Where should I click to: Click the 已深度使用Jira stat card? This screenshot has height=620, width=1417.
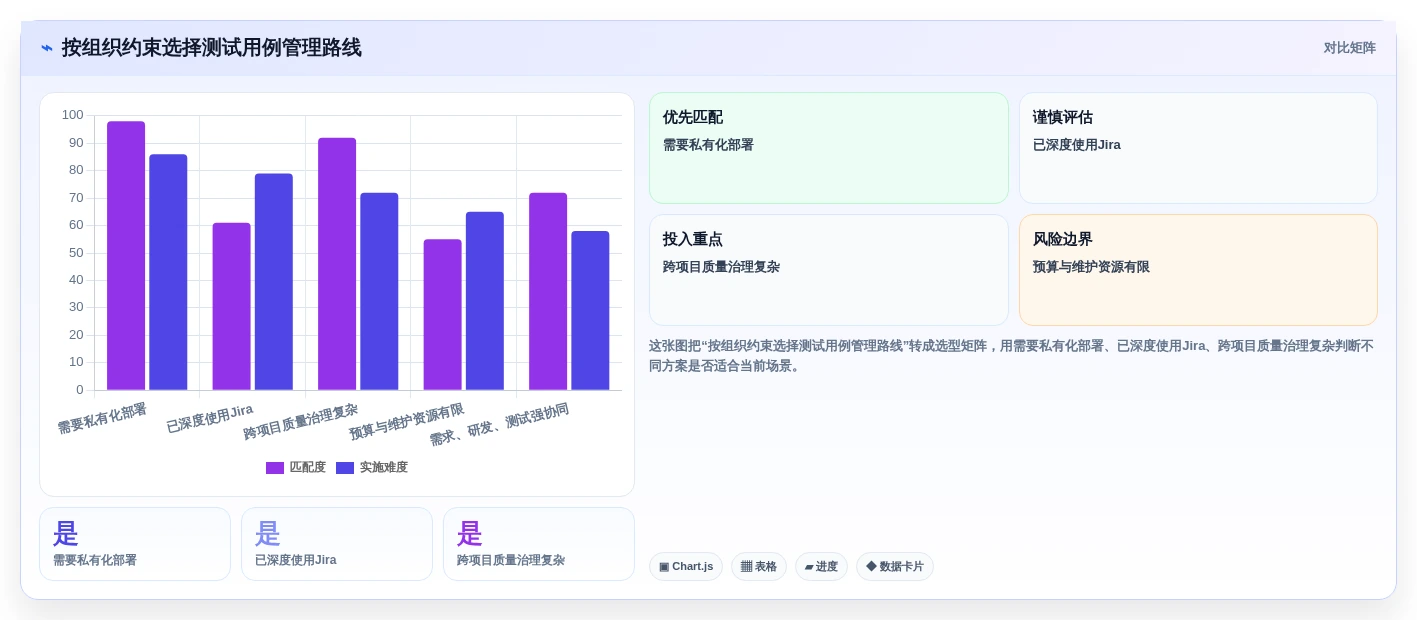[337, 544]
